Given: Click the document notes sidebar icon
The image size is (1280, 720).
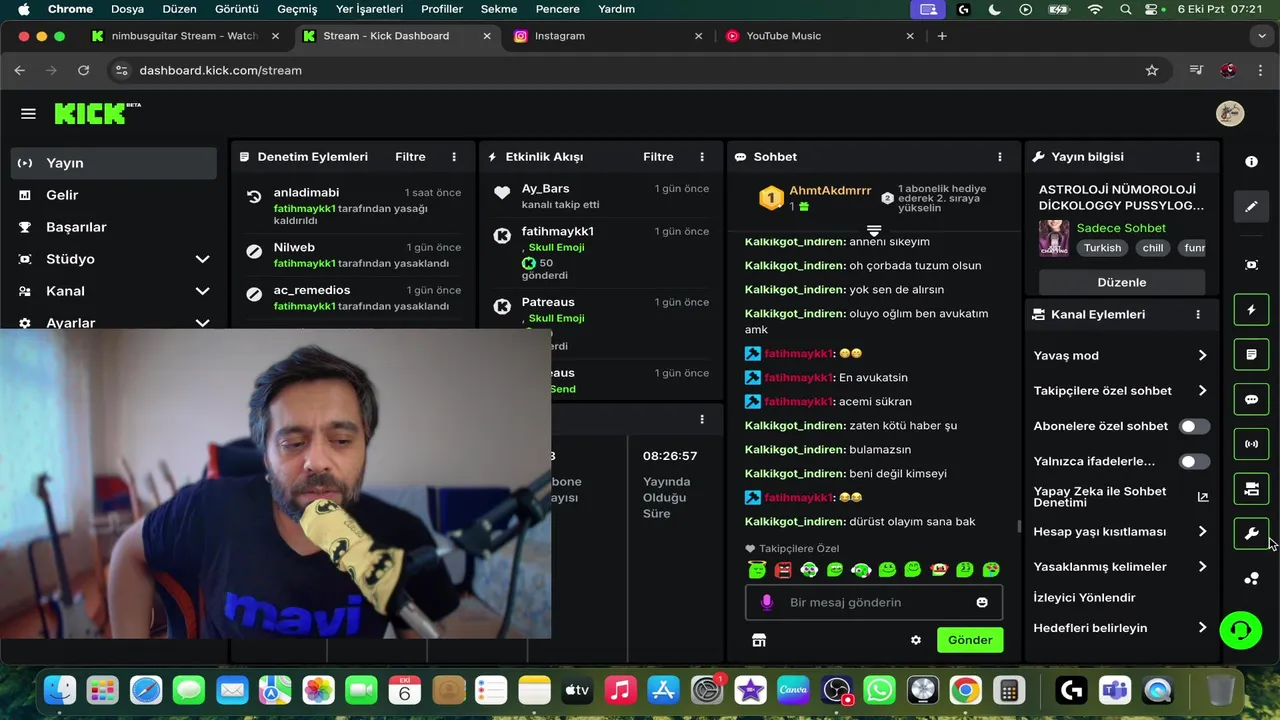Looking at the screenshot, I should tap(1251, 355).
